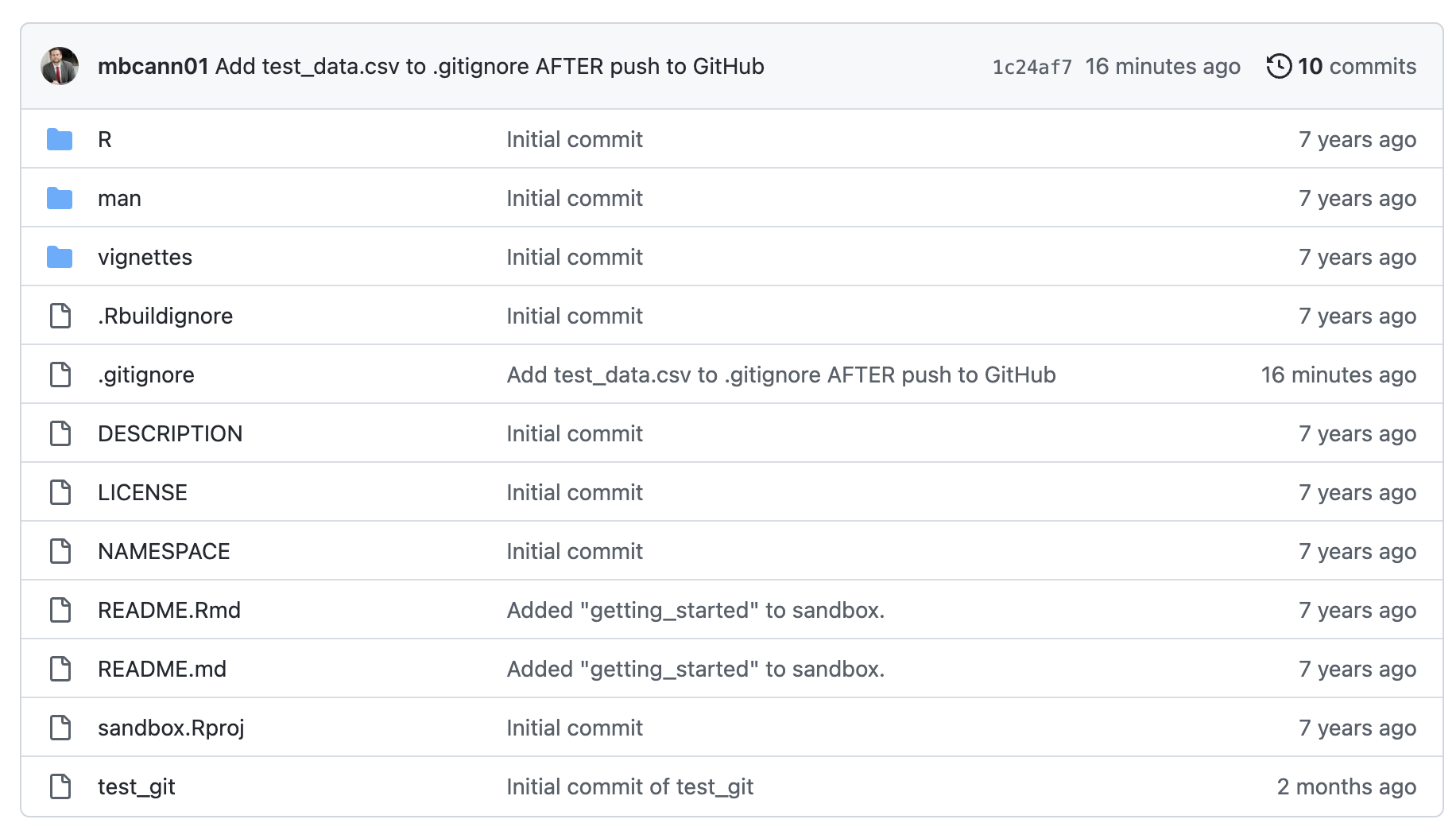
Task: Click the LICENSE file icon
Action: click(60, 492)
